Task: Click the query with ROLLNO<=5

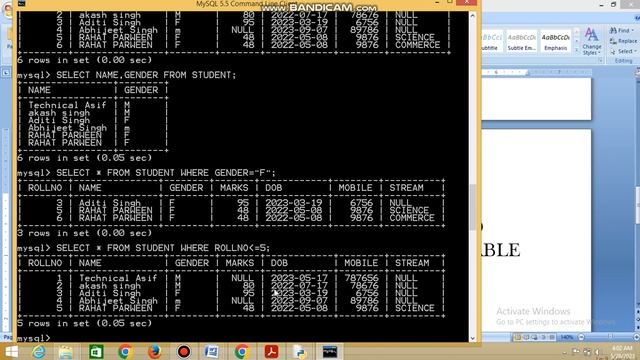Action: point(163,248)
